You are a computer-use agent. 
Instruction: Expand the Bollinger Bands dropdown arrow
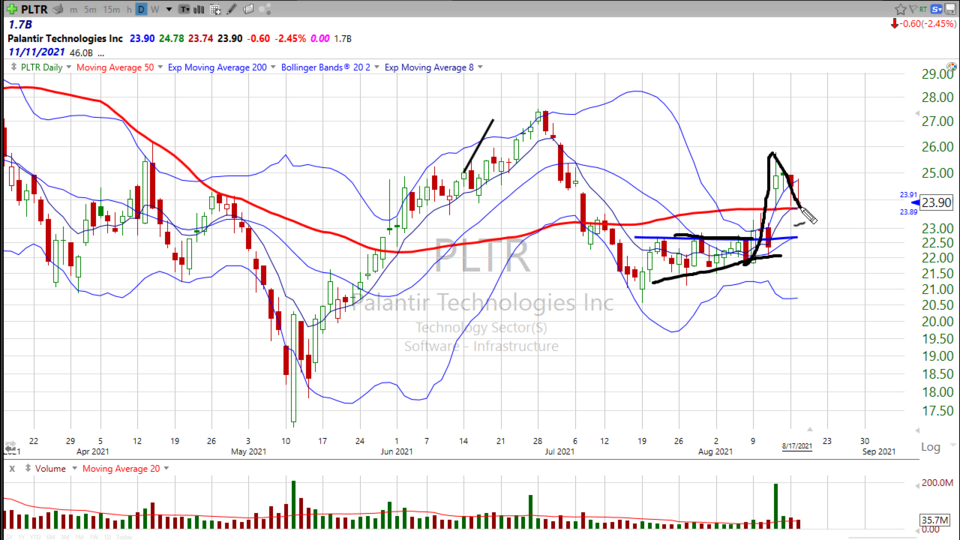pos(377,67)
